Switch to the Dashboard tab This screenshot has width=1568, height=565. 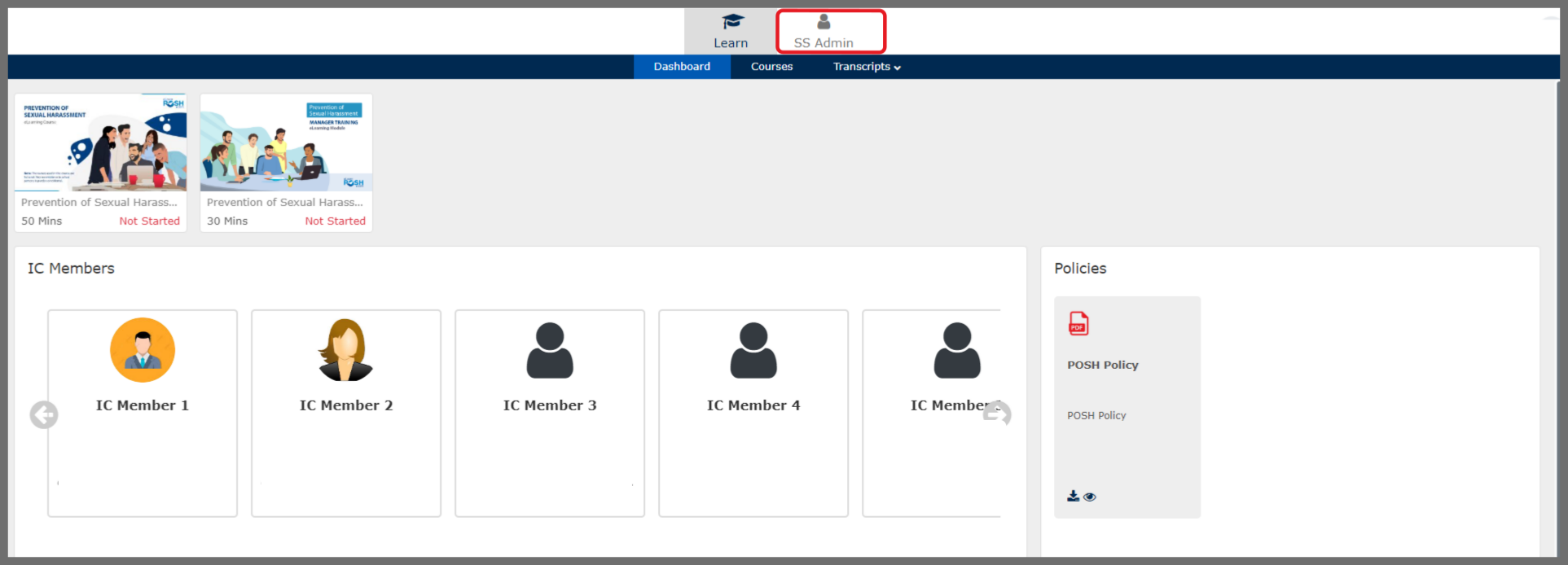click(x=682, y=67)
